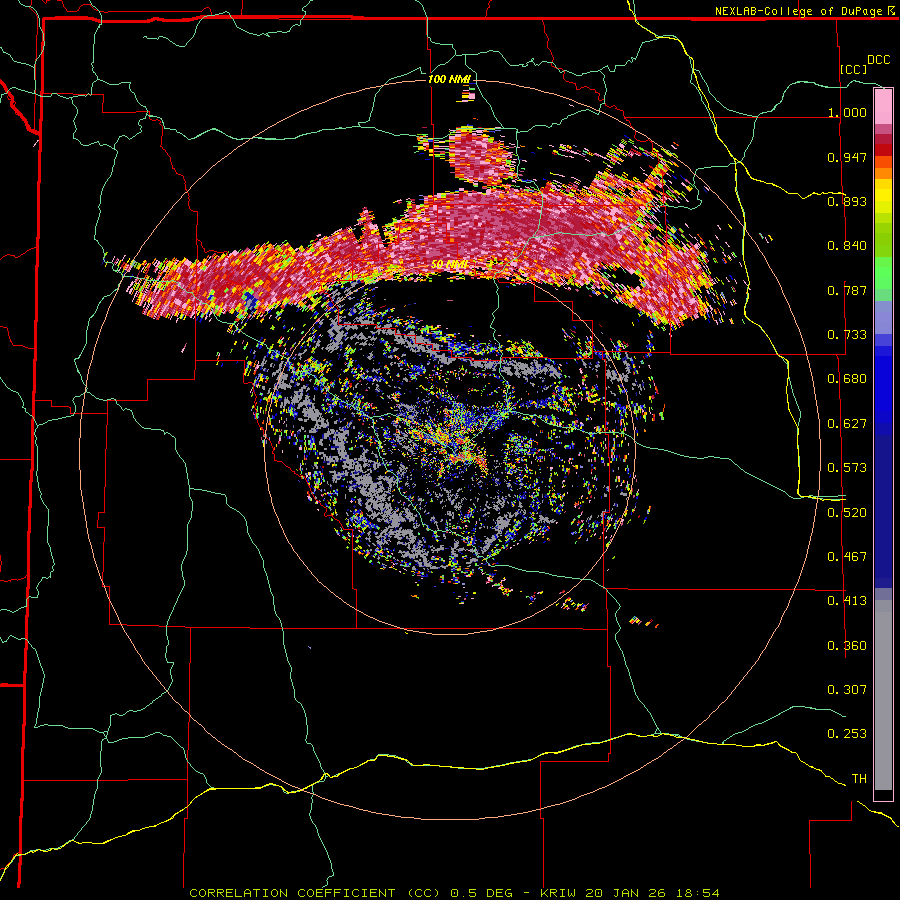Select the 0.253 color scale value
Screen dimensions: 900x900
coord(847,734)
